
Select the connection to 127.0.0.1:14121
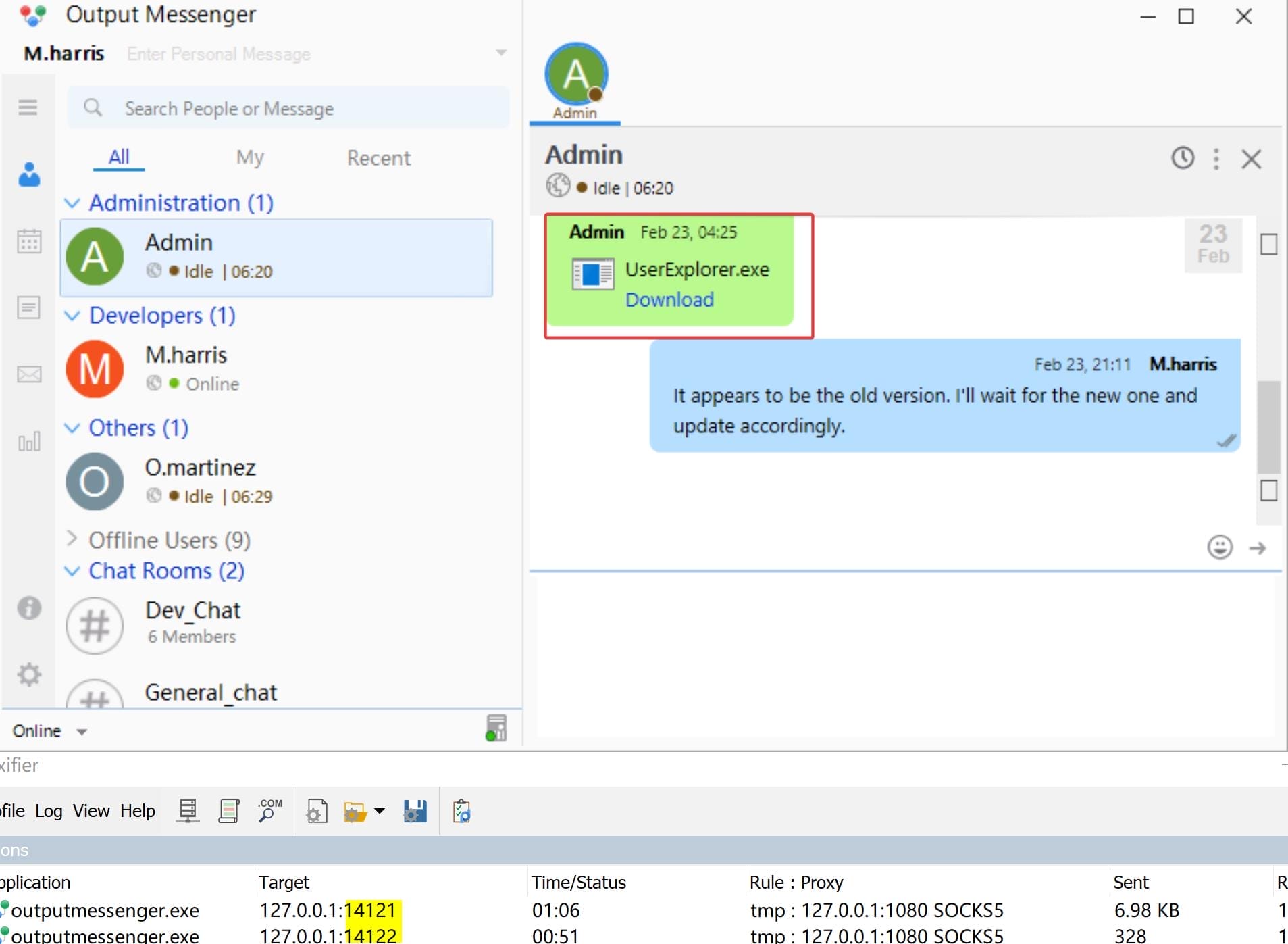644,910
